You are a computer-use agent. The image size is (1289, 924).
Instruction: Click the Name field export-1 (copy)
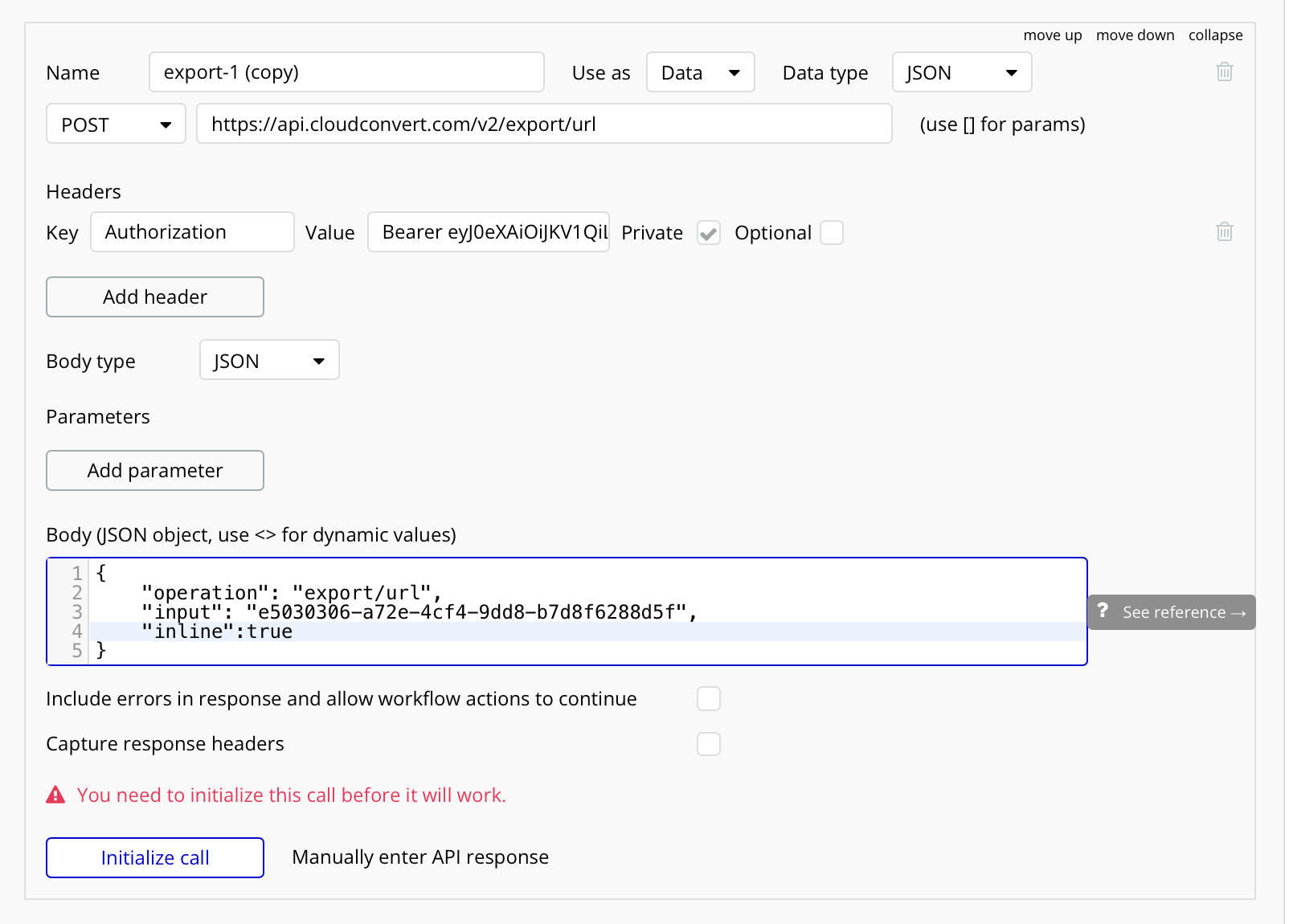point(346,72)
